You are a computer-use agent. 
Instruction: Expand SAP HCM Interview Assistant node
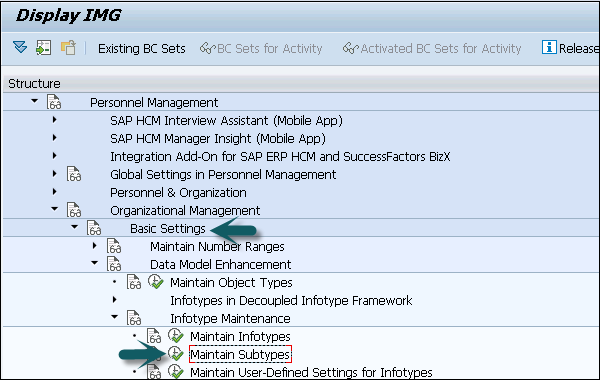point(54,120)
